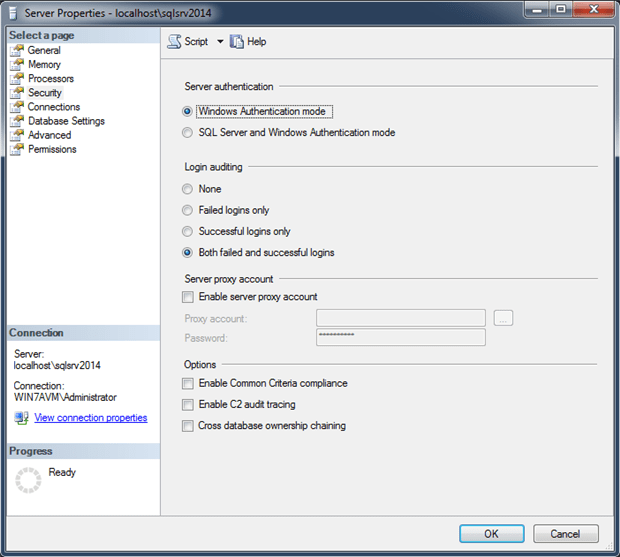The width and height of the screenshot is (620, 557).
Task: Click the server icon in title bar
Action: click(13, 13)
